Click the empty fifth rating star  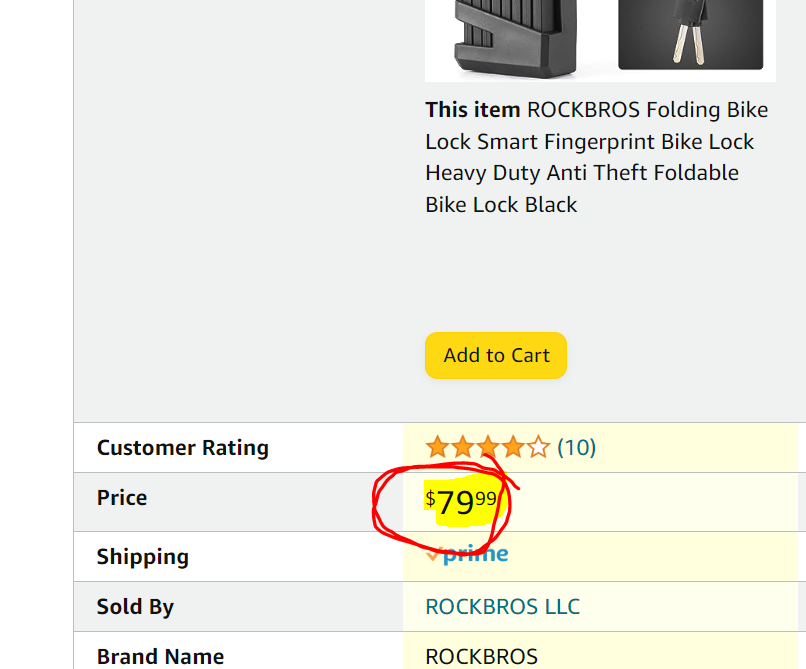tap(538, 447)
